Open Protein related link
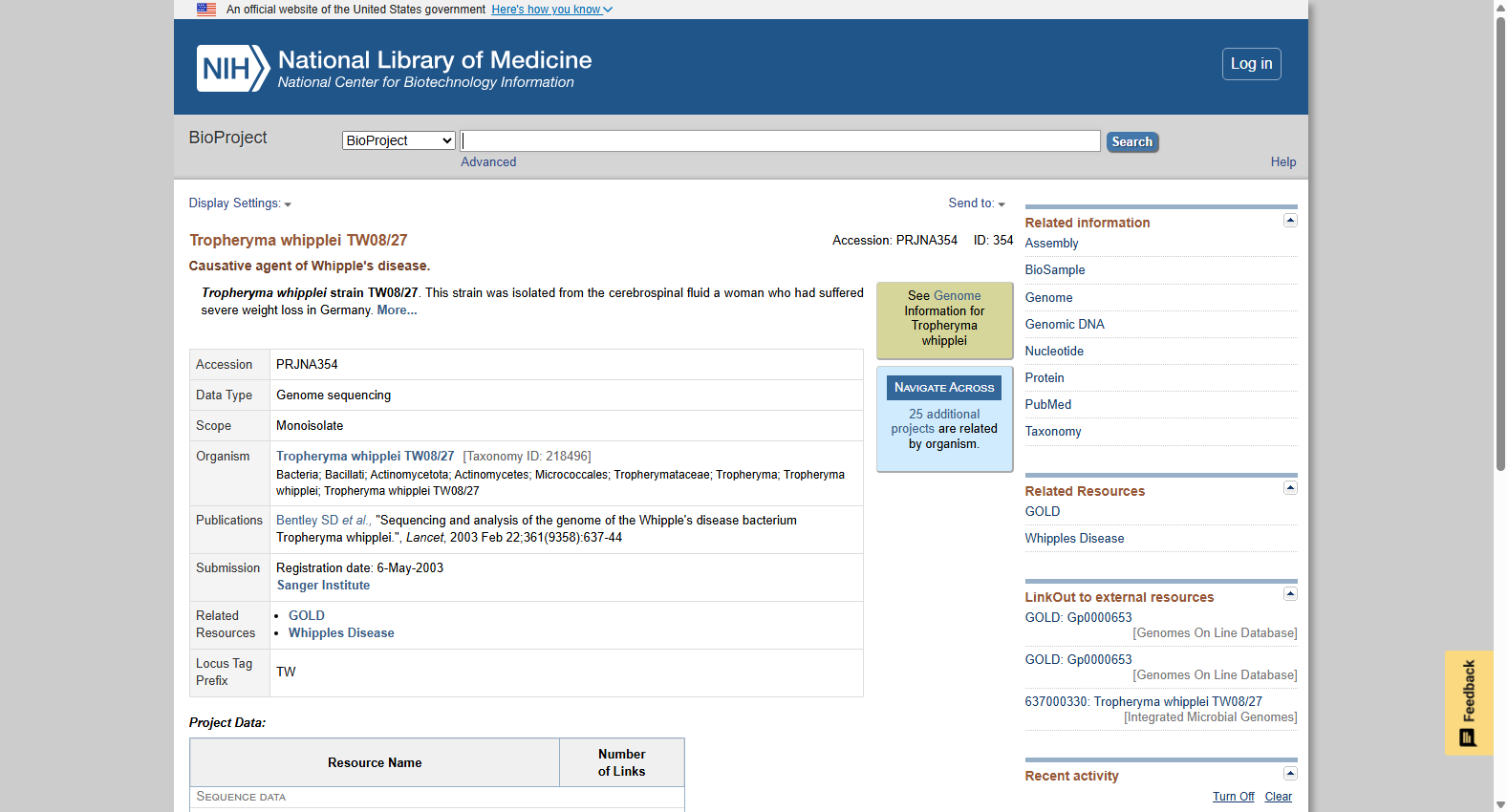Viewport: 1508px width, 812px height. 1045,378
